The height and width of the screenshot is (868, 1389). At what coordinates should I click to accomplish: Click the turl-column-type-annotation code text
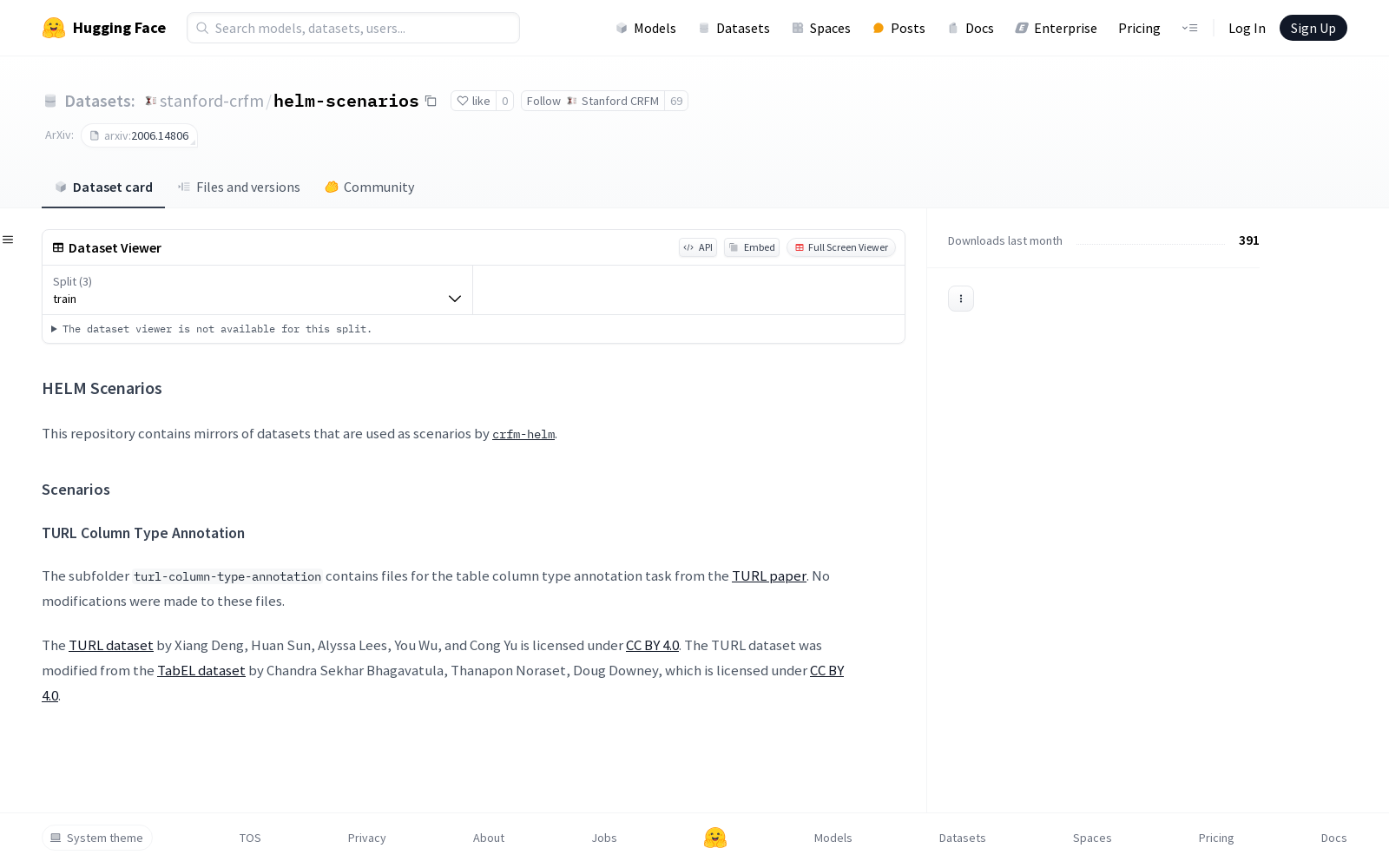point(227,576)
